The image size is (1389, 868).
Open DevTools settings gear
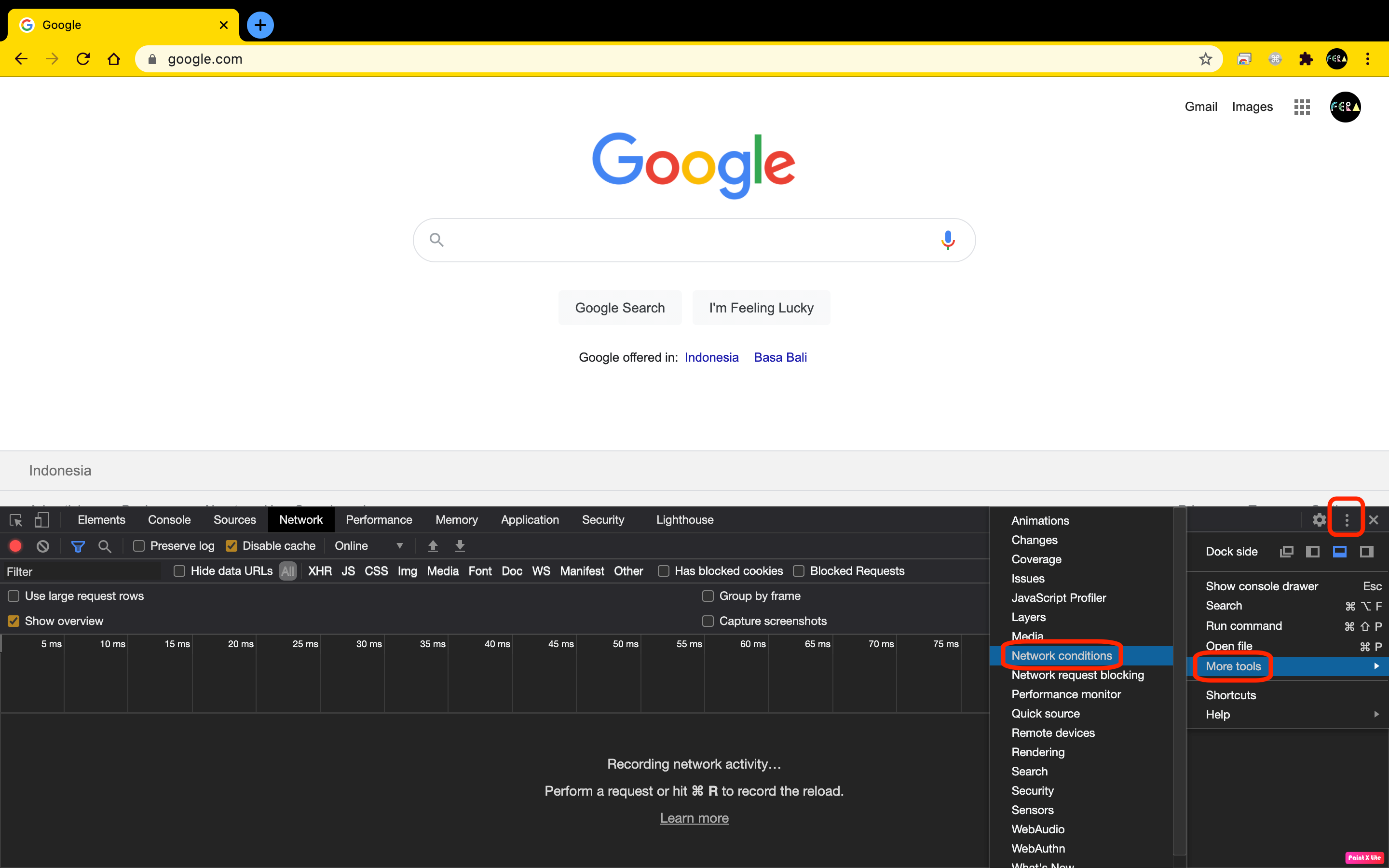coord(1319,520)
